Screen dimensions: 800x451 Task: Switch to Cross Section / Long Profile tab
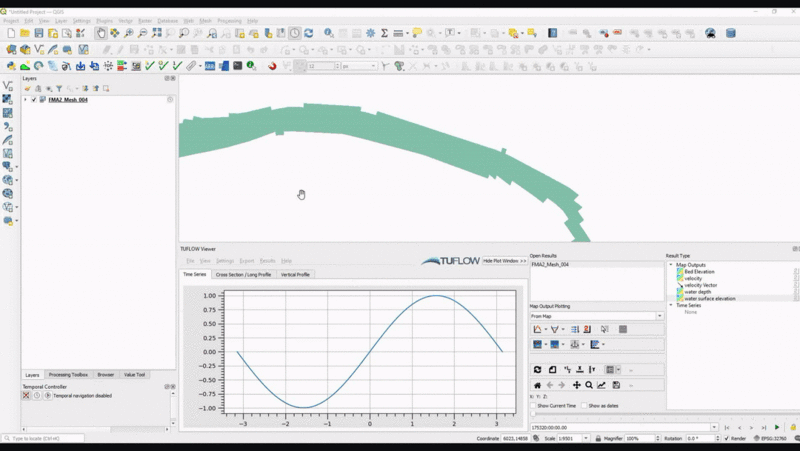pos(243,274)
